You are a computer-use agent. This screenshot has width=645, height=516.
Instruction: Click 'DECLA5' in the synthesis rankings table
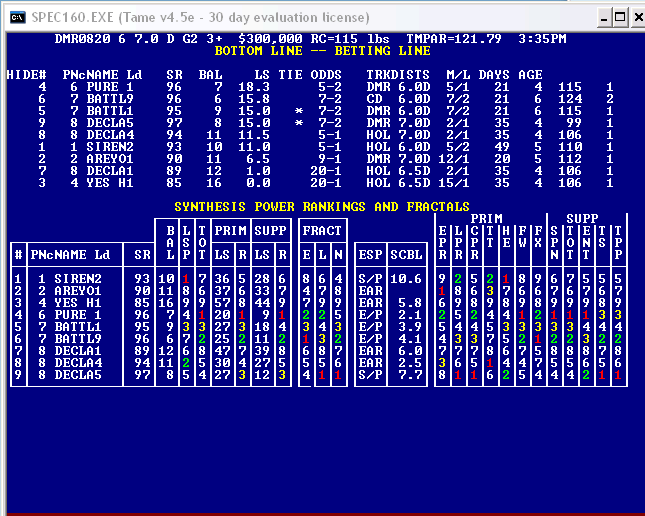[x=78, y=374]
